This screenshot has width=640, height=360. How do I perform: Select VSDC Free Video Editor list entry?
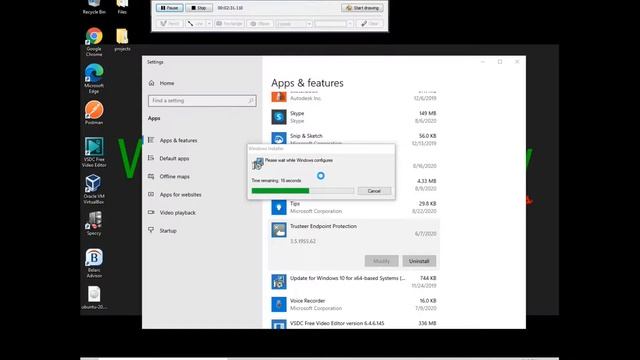(x=354, y=324)
